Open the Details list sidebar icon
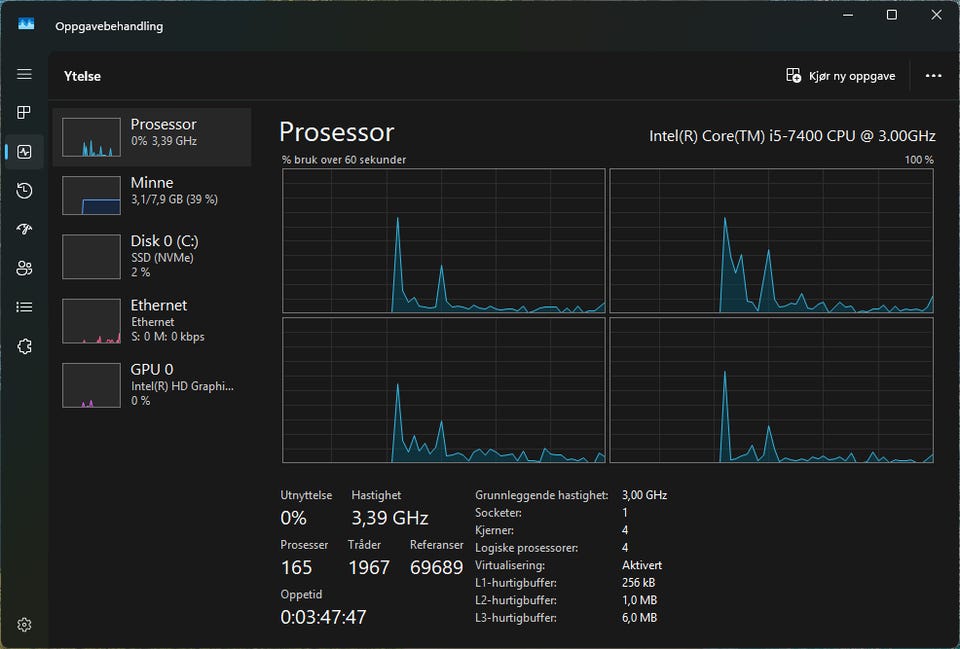Screen dimensions: 960x649 [x=24, y=307]
